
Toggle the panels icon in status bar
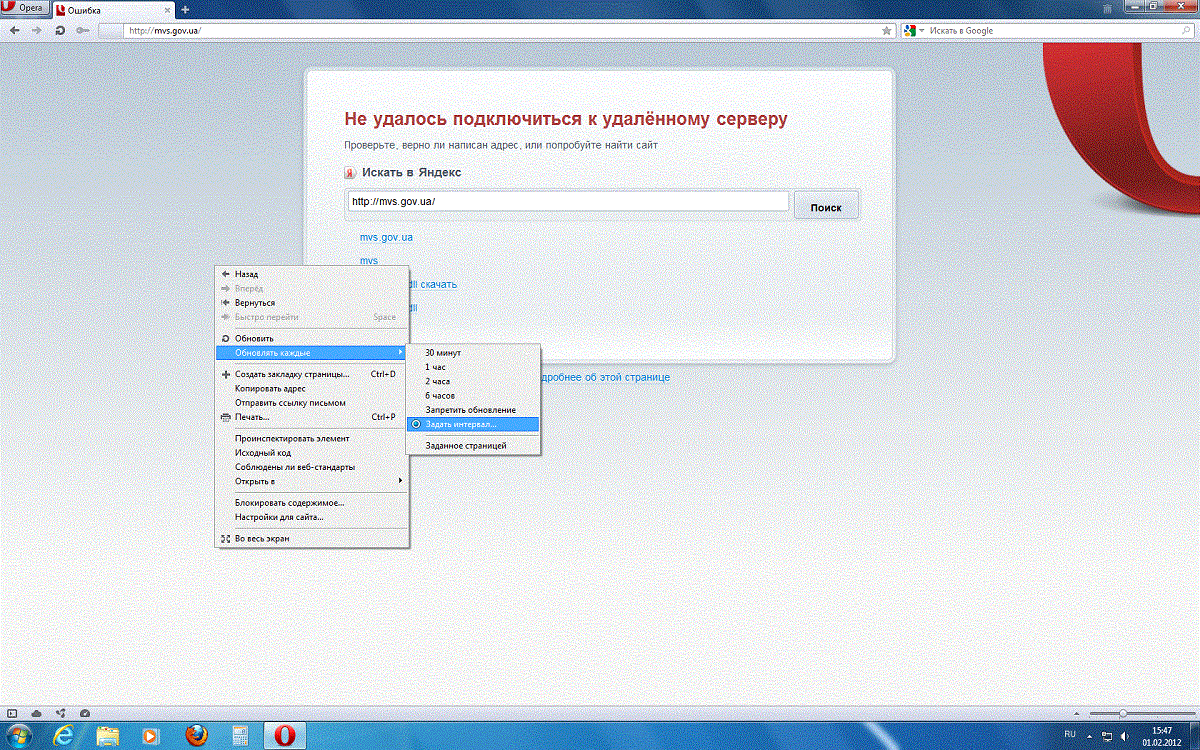click(x=12, y=713)
